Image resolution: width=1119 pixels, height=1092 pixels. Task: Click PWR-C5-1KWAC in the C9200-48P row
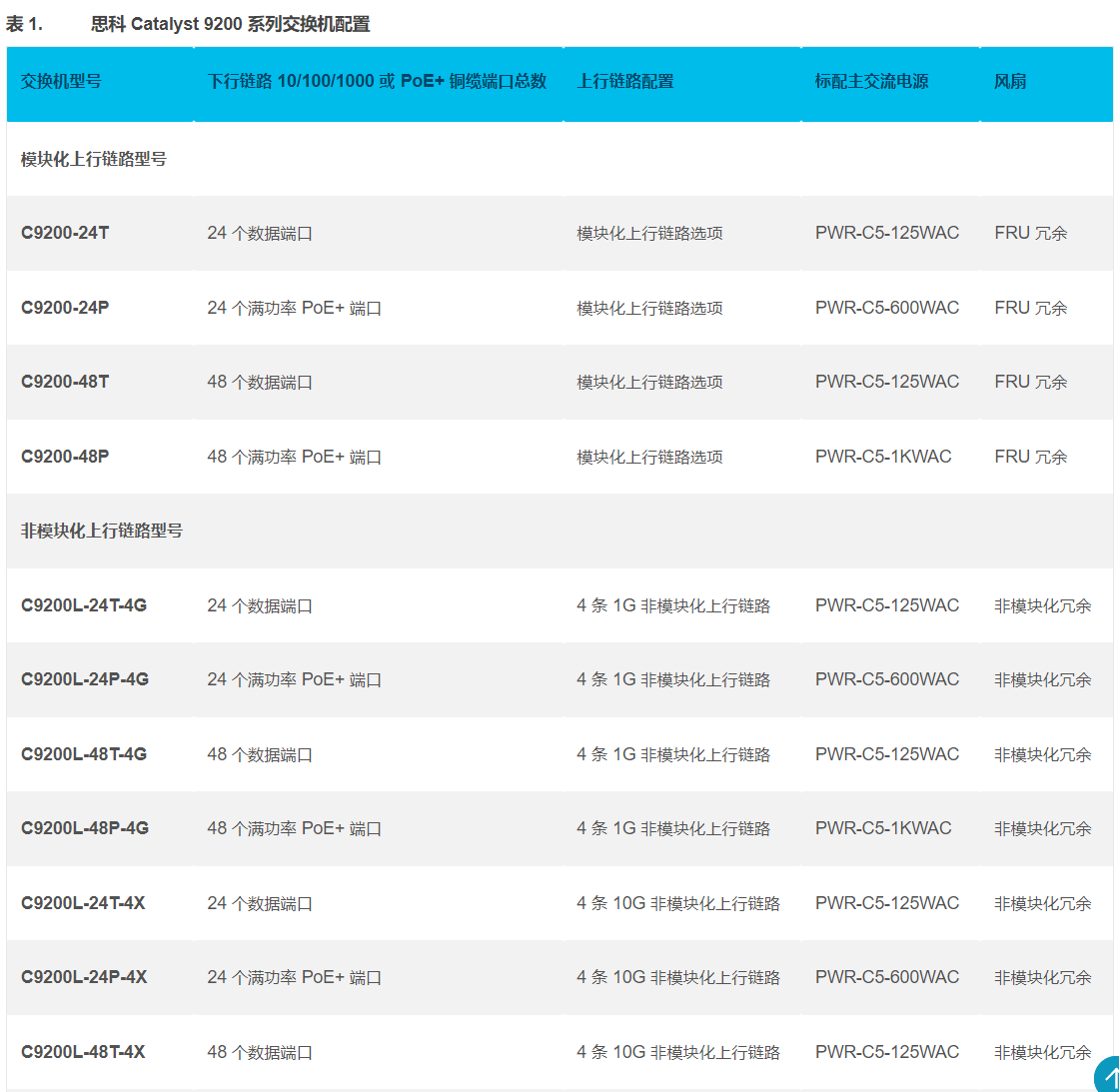click(883, 457)
